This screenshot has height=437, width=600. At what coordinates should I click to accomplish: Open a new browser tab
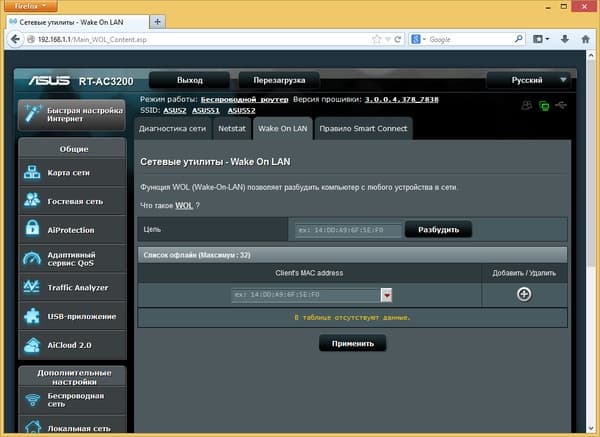157,22
